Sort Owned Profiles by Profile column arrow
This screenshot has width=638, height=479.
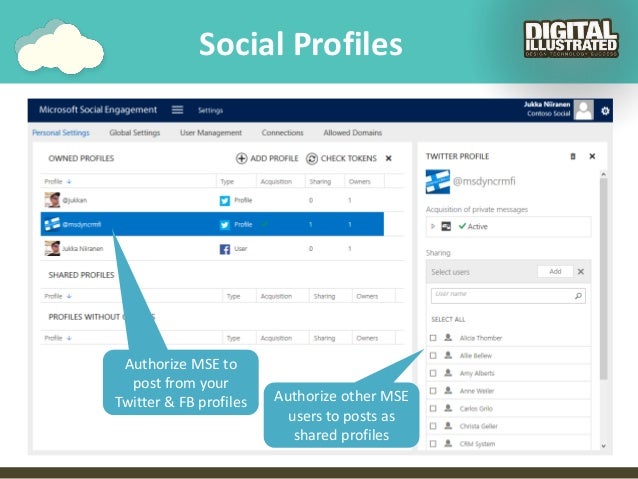tap(69, 182)
